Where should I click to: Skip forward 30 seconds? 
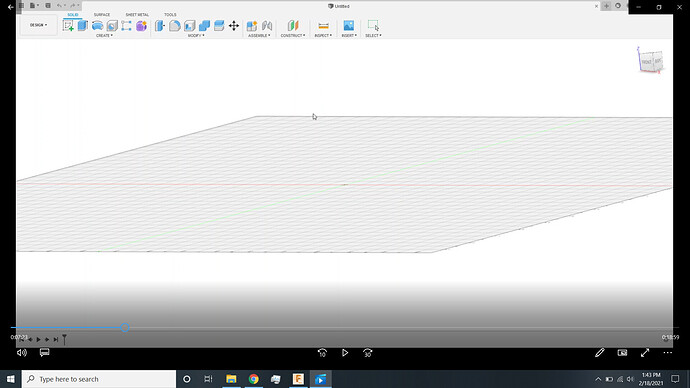tap(367, 353)
